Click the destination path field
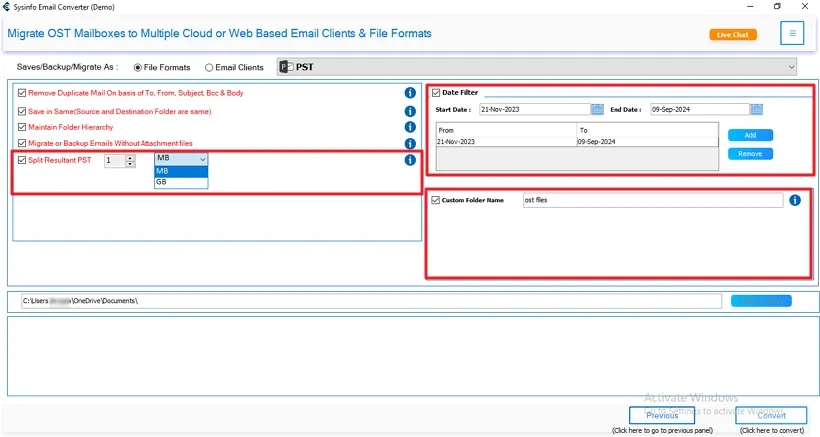Image resolution: width=820 pixels, height=437 pixels. (371, 301)
